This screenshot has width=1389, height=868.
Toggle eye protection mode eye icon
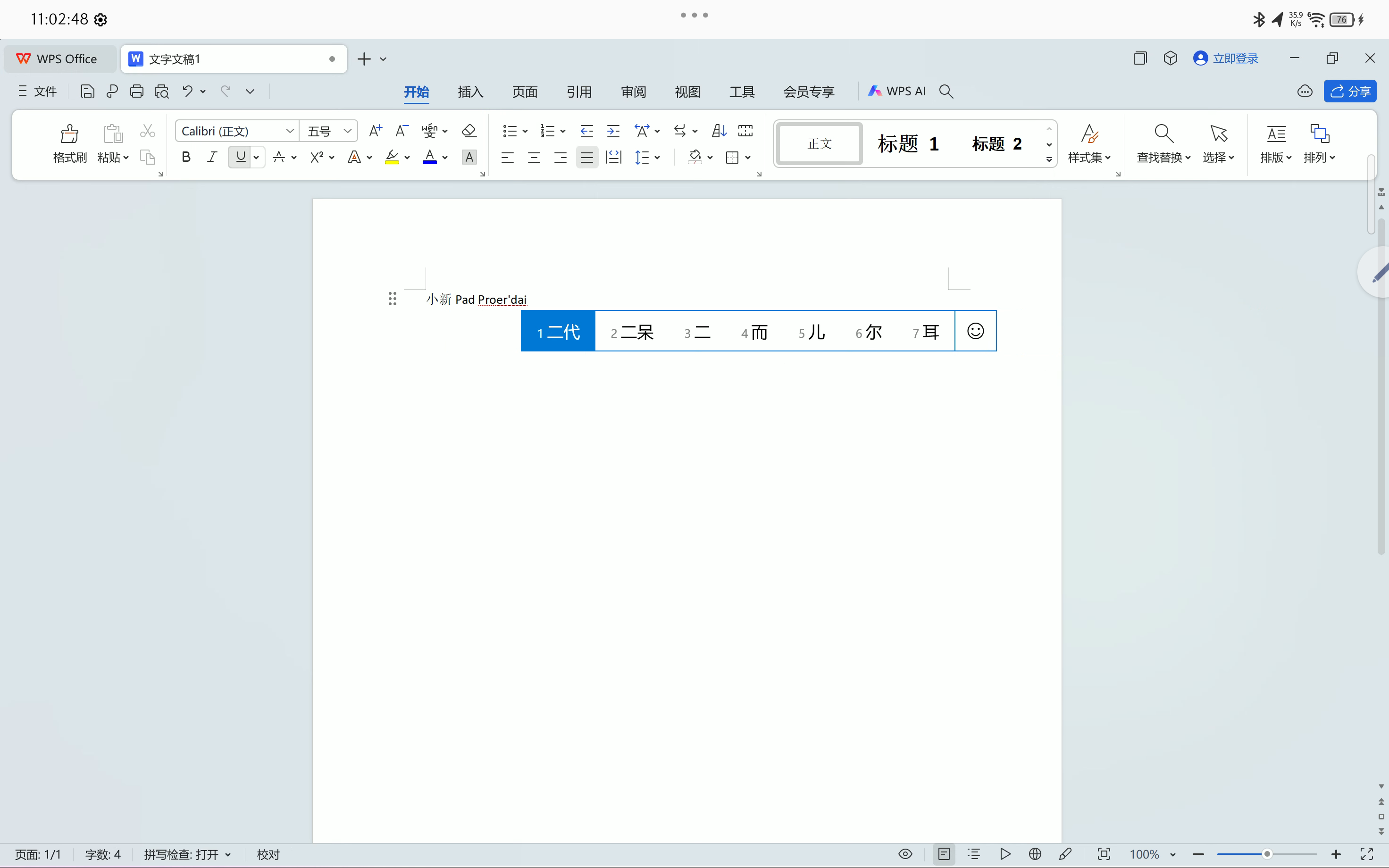pyautogui.click(x=905, y=854)
